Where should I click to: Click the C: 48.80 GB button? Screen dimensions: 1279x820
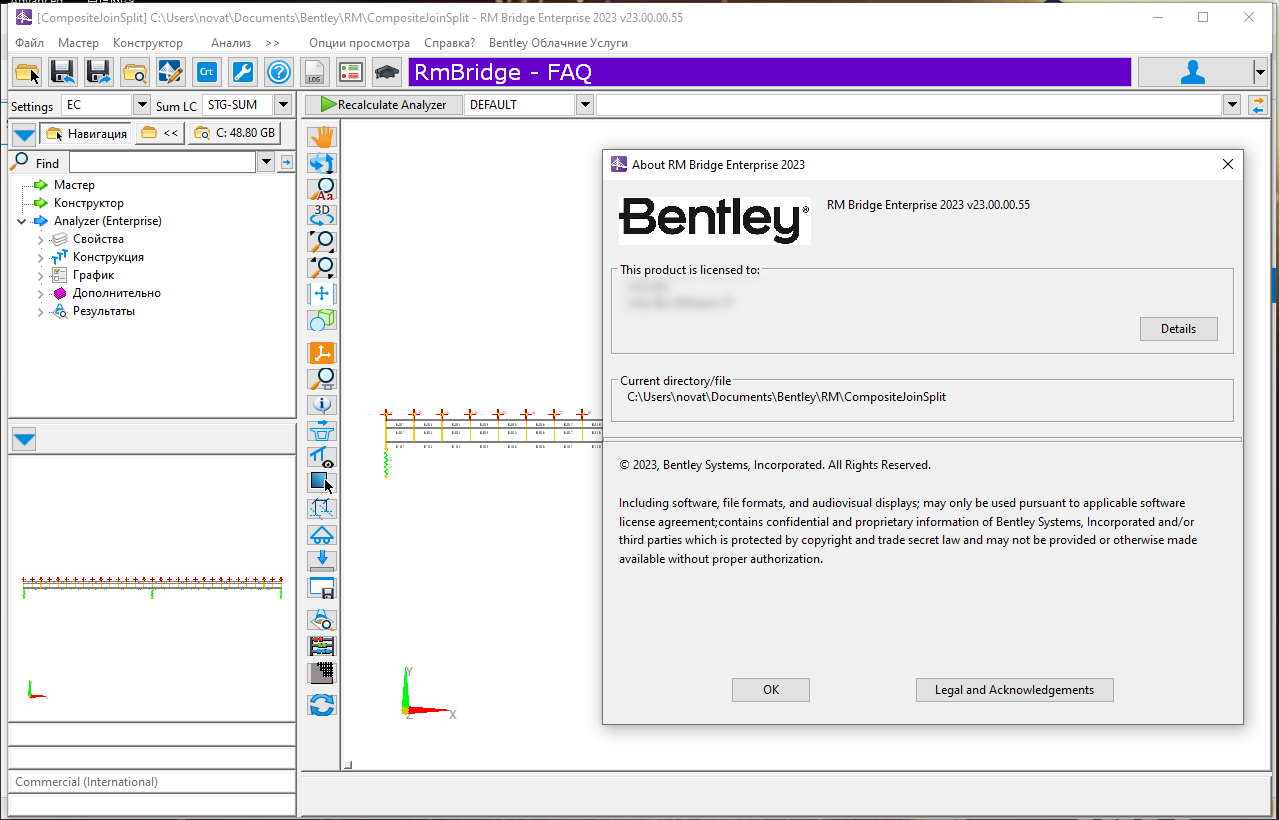pos(234,133)
